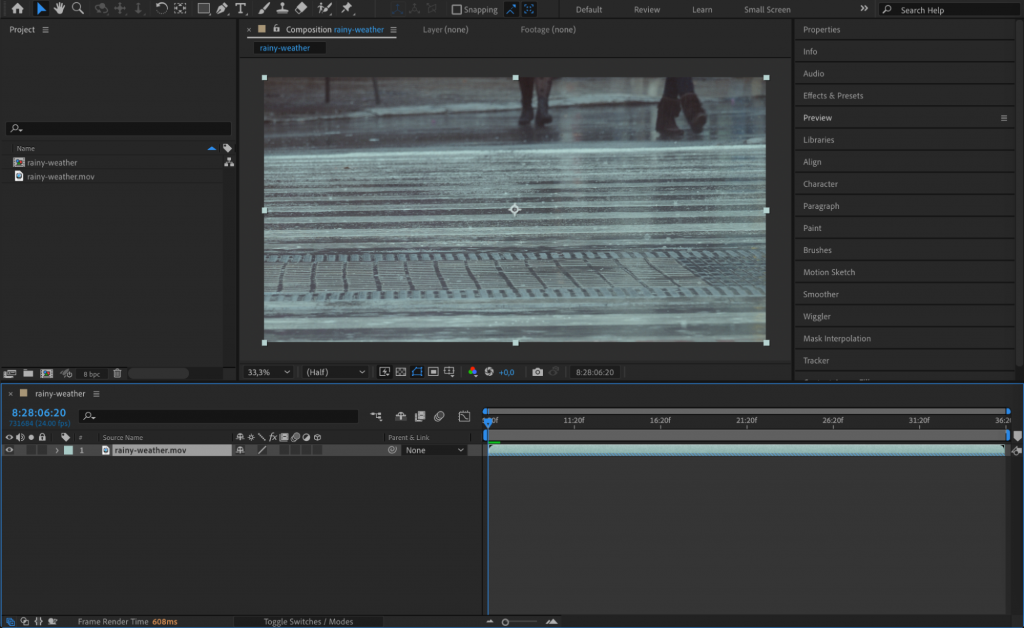The height and width of the screenshot is (628, 1024).
Task: Select the Pen tool in the toolbar
Action: [222, 9]
